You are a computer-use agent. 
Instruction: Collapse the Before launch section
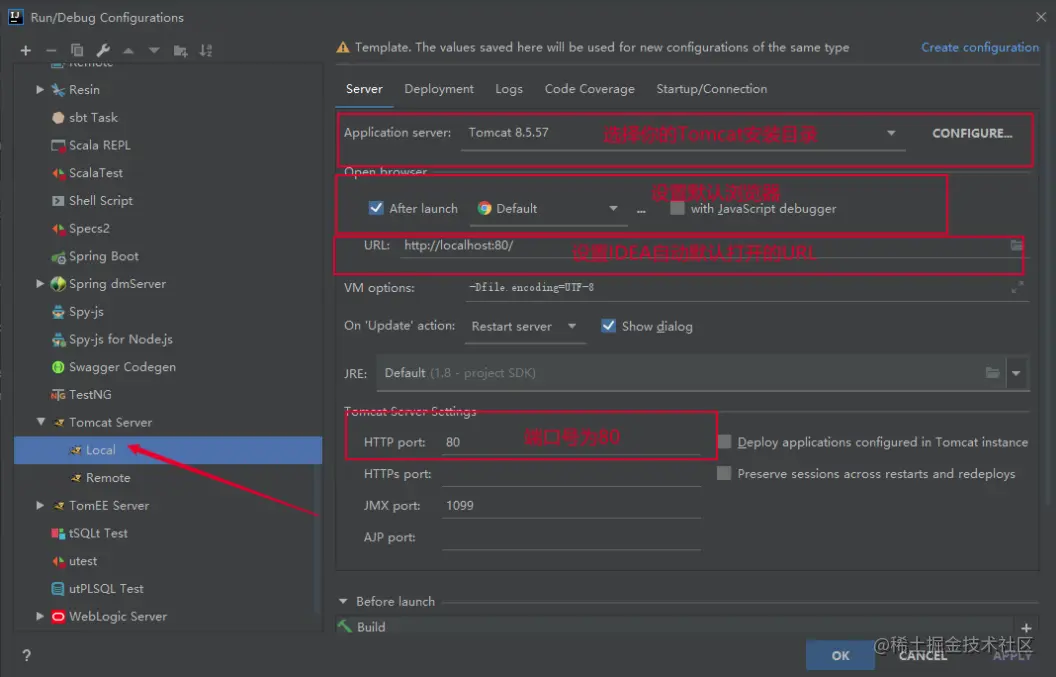pos(343,601)
